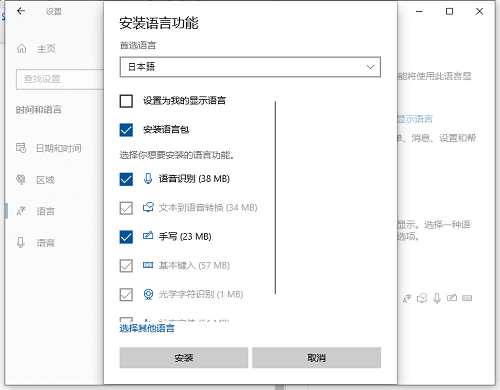
Task: Maximize the Settings window
Action: click(449, 11)
